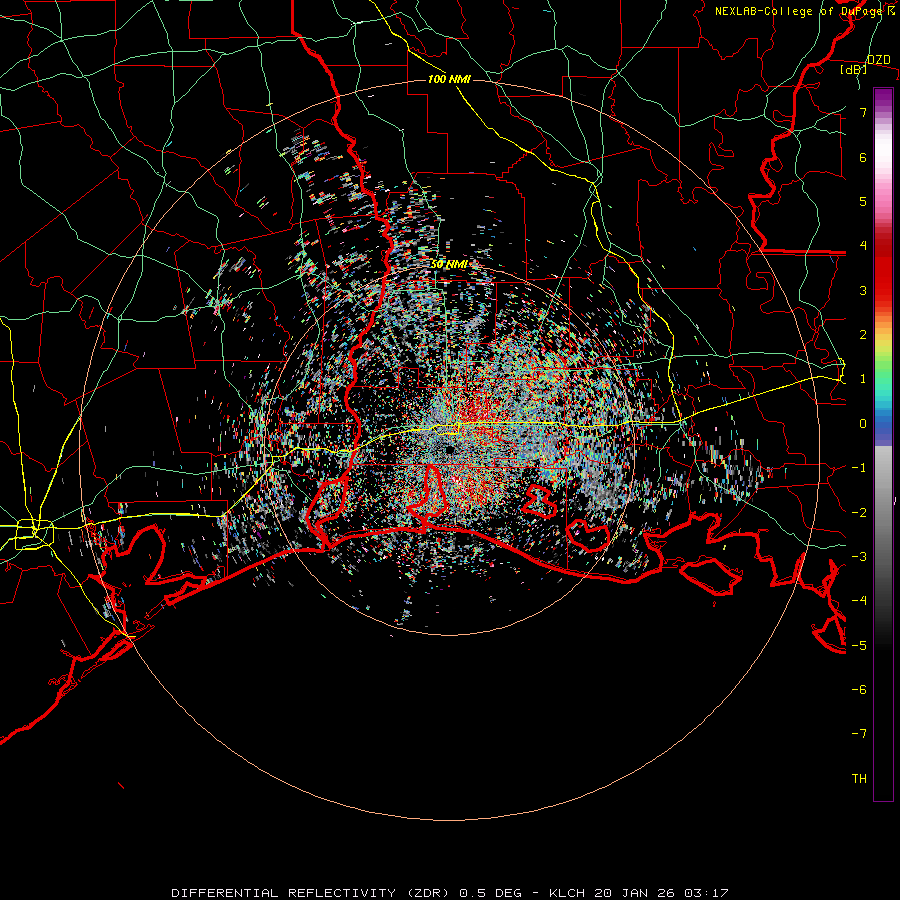Click the 6 value on color scale
The height and width of the screenshot is (900, 900).
coord(863,157)
